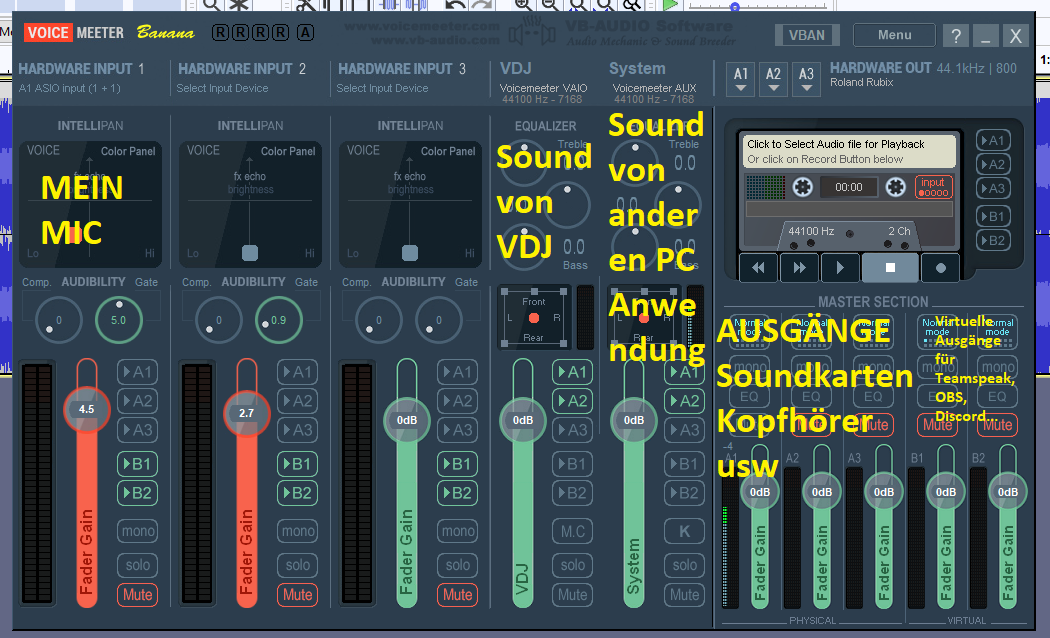Viewport: 1050px width, 638px height.
Task: Click the K karaoke button on System strip
Action: point(684,532)
